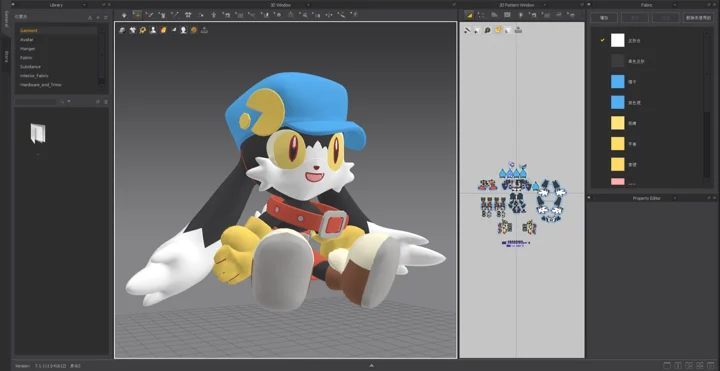The height and width of the screenshot is (371, 720).
Task: Toggle the yellow hand-like icon in 2D Pattern window
Action: 498,30
